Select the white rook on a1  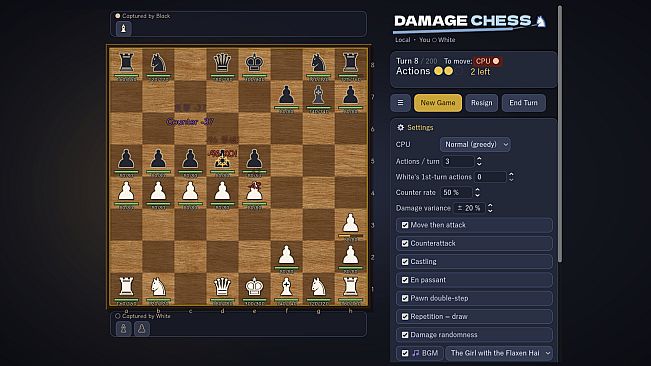(x=126, y=287)
